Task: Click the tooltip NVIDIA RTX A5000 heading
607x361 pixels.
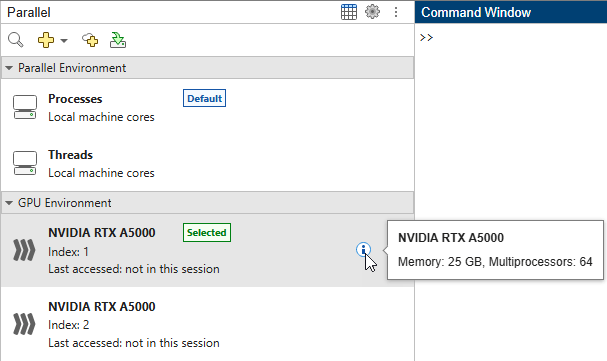Action: pyautogui.click(x=451, y=238)
